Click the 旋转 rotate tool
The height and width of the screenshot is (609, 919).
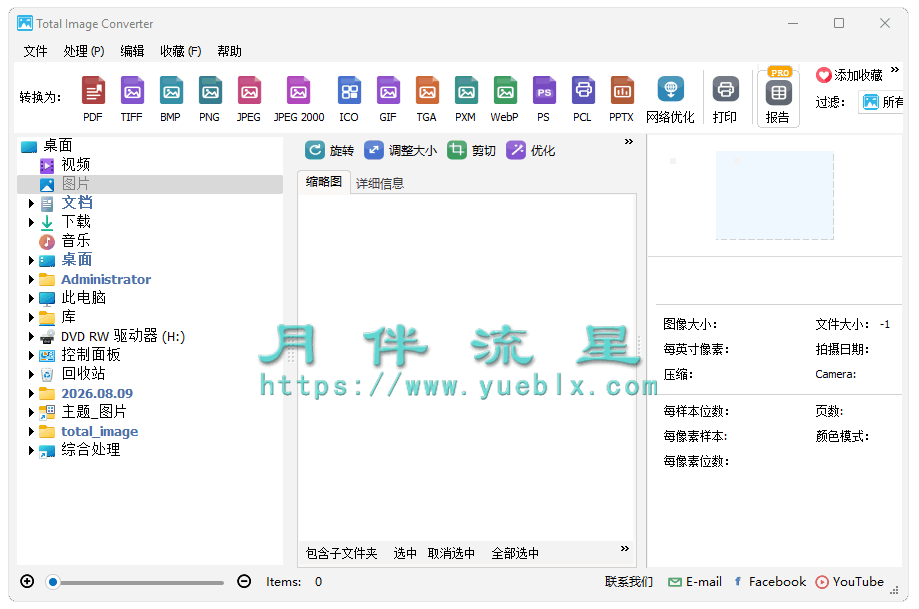click(329, 151)
